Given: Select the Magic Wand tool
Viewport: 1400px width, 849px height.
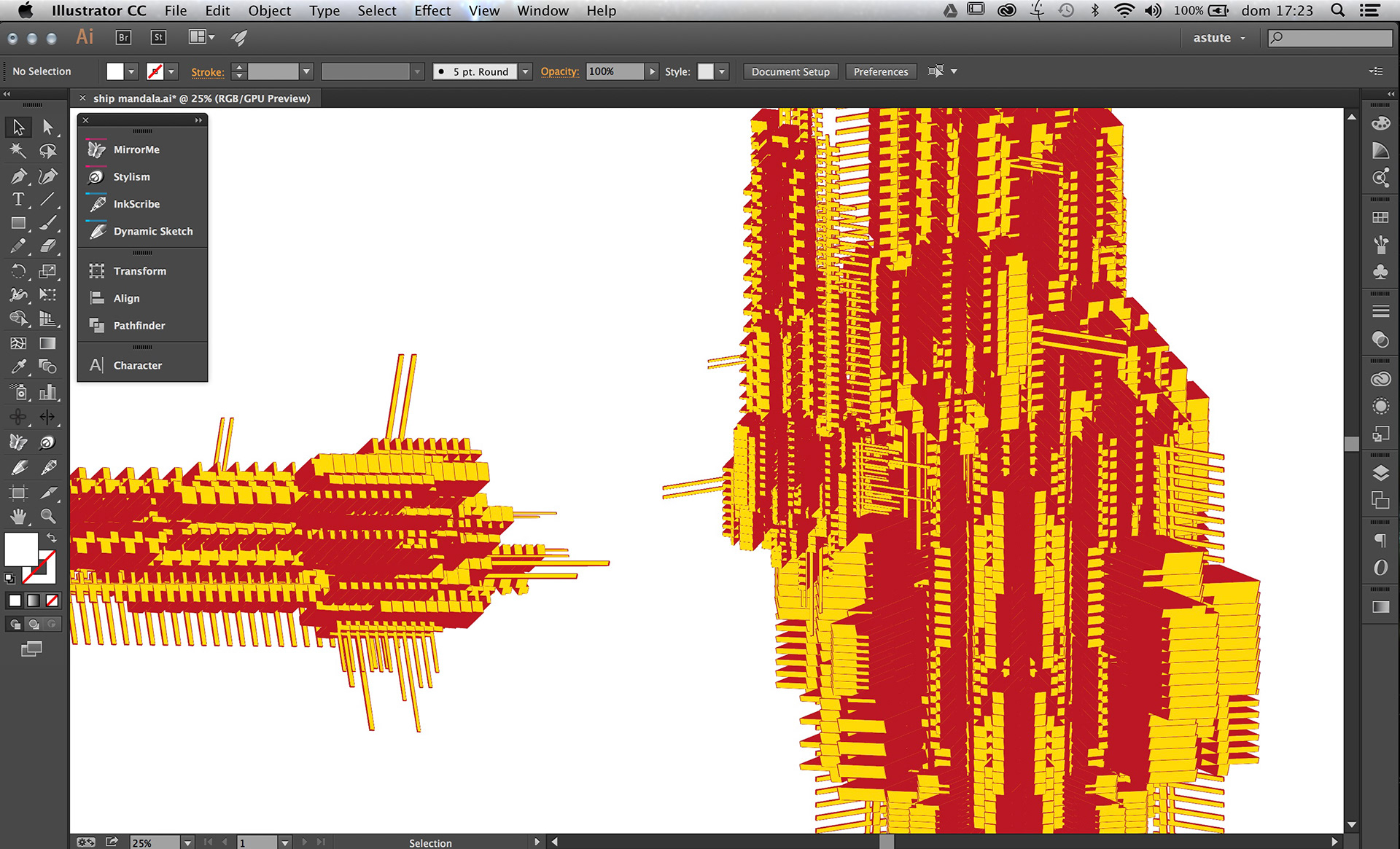Looking at the screenshot, I should point(18,151).
